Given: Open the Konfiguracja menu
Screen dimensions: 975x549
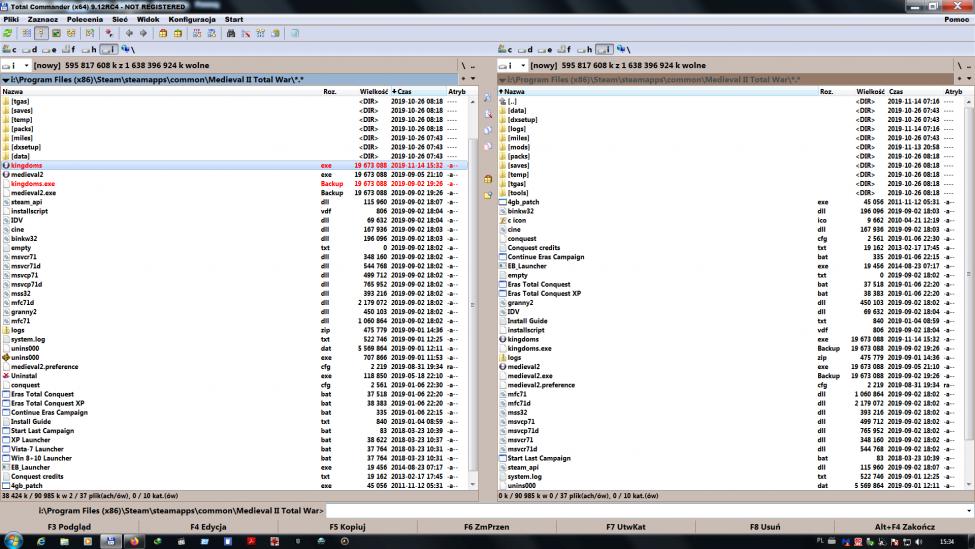Looking at the screenshot, I should [x=192, y=19].
